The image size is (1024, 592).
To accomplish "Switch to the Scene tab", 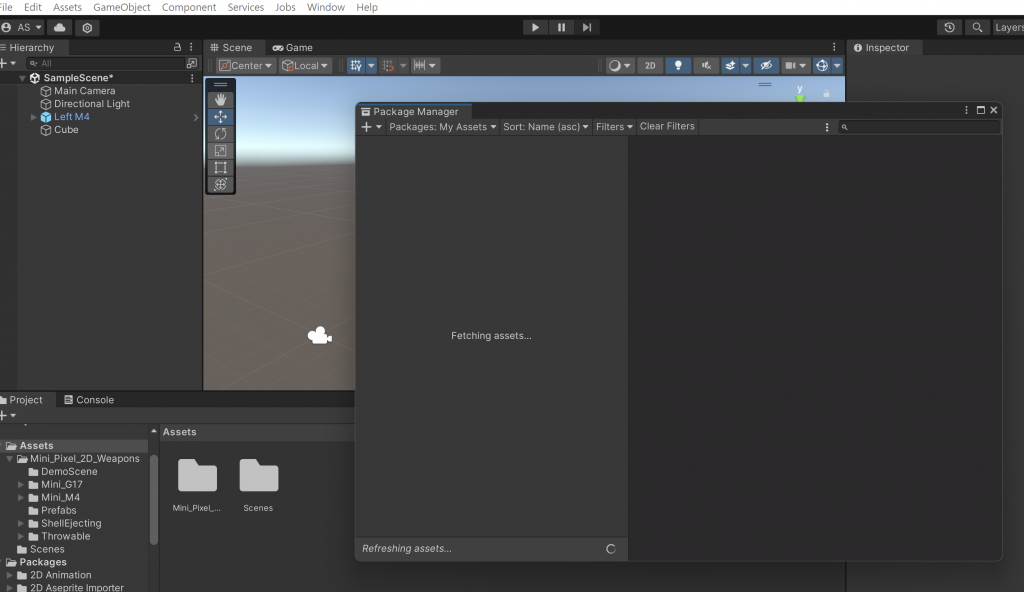I will pyautogui.click(x=231, y=48).
